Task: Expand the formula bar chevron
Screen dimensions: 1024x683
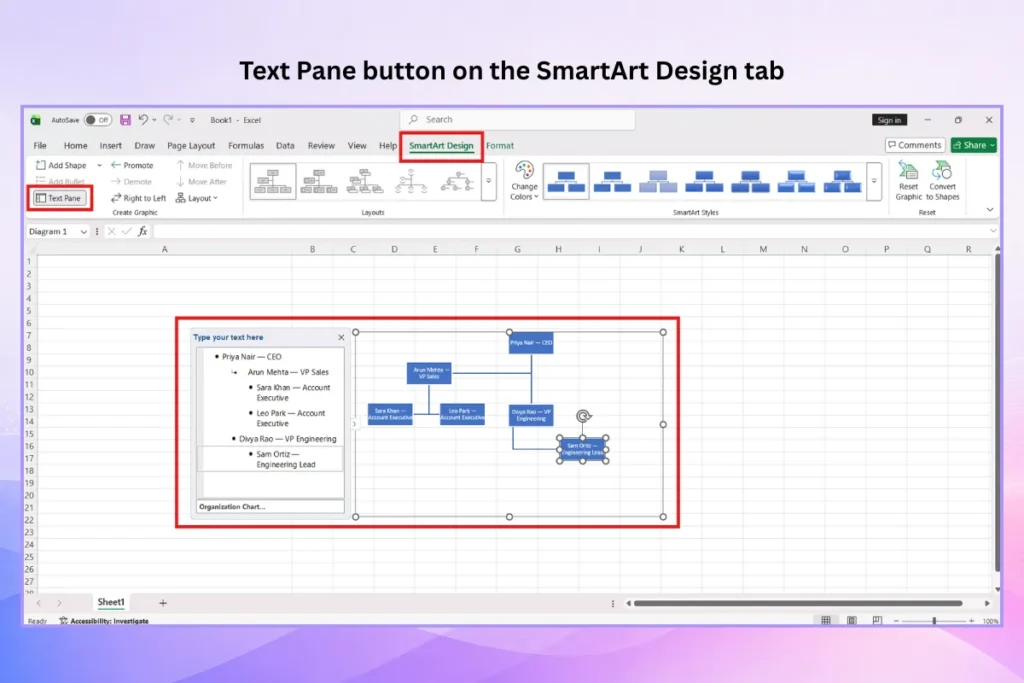Action: tap(993, 231)
